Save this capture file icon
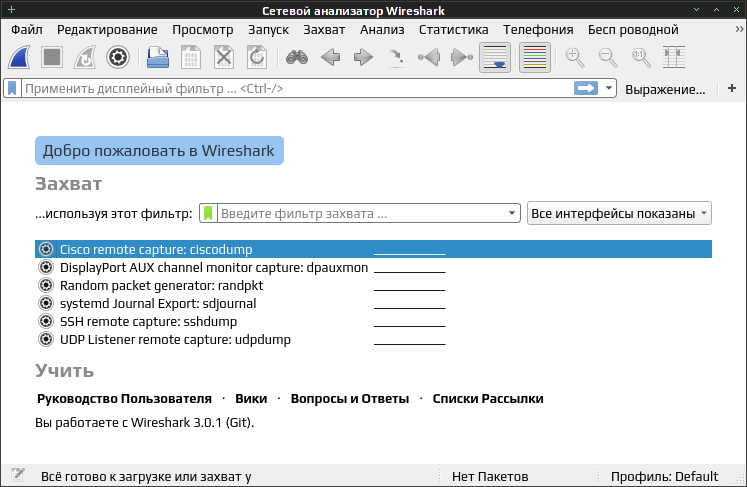Viewport: 747px width, 487px height. [x=191, y=58]
